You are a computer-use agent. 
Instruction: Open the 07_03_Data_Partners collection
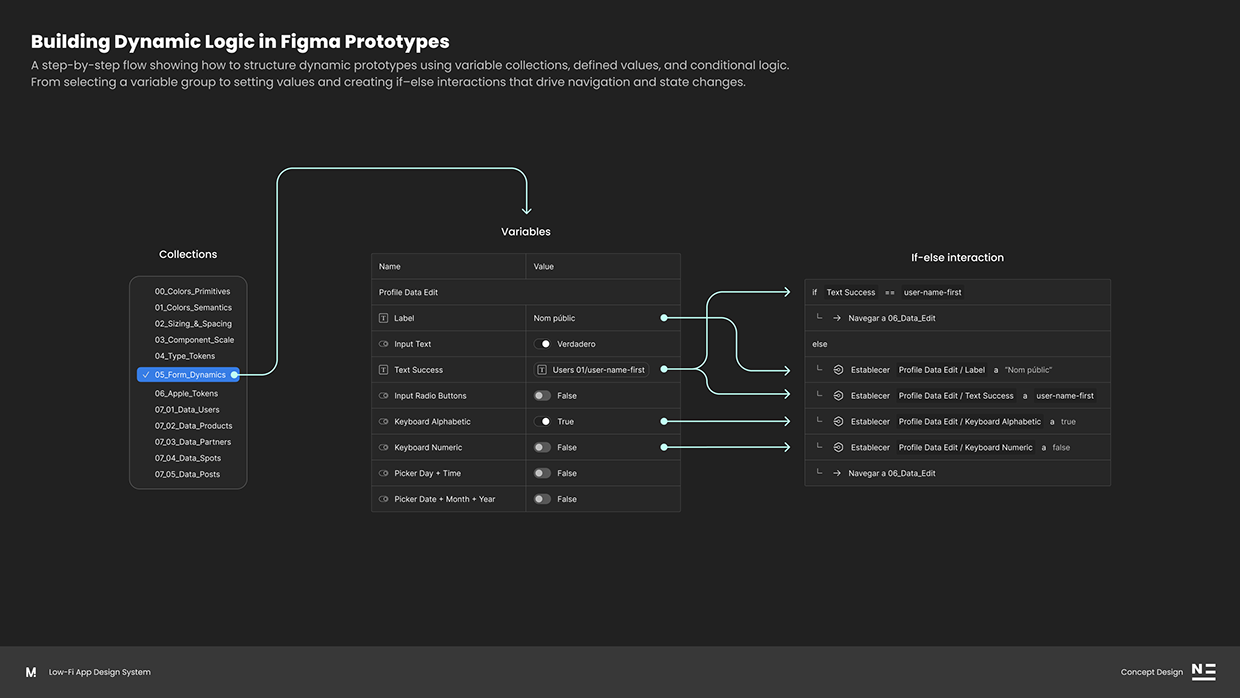[193, 442]
